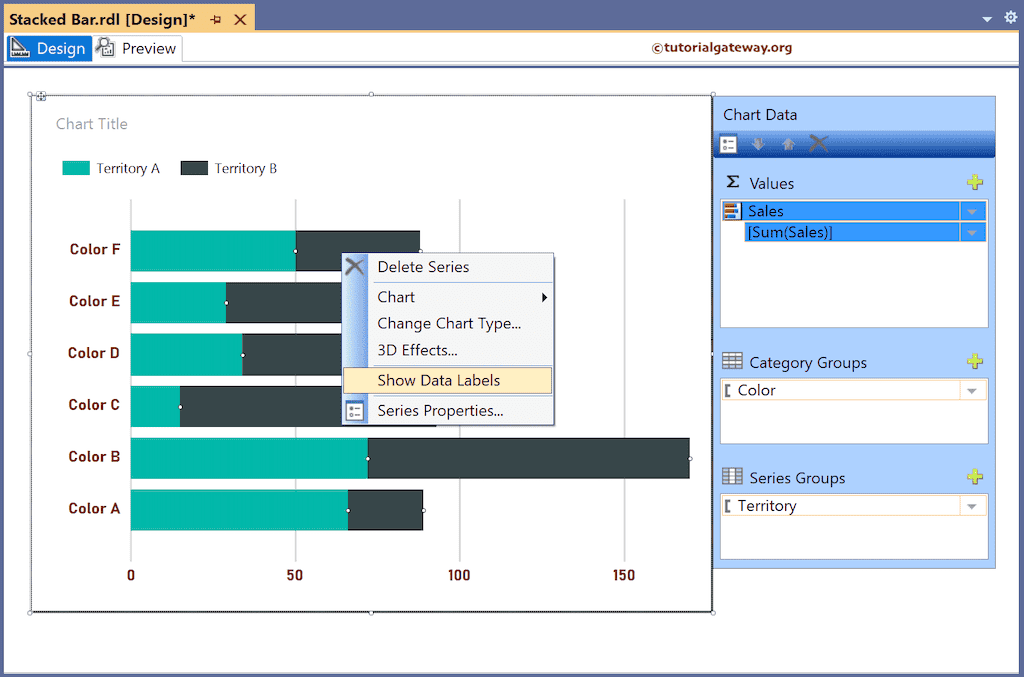Add a new Series Group with the plus icon
The height and width of the screenshot is (677, 1024).
point(975,477)
